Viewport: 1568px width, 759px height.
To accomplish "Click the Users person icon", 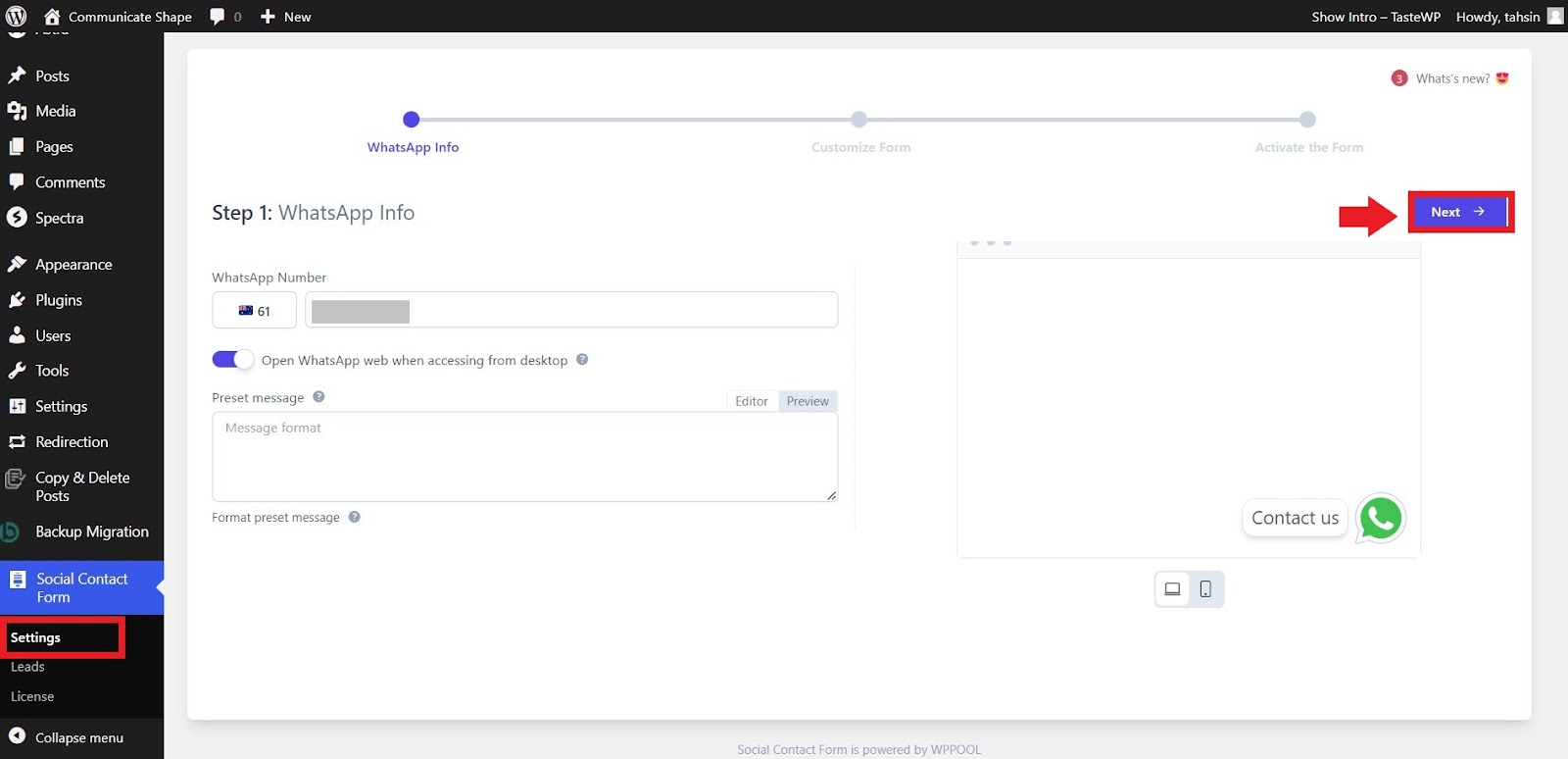I will (17, 334).
